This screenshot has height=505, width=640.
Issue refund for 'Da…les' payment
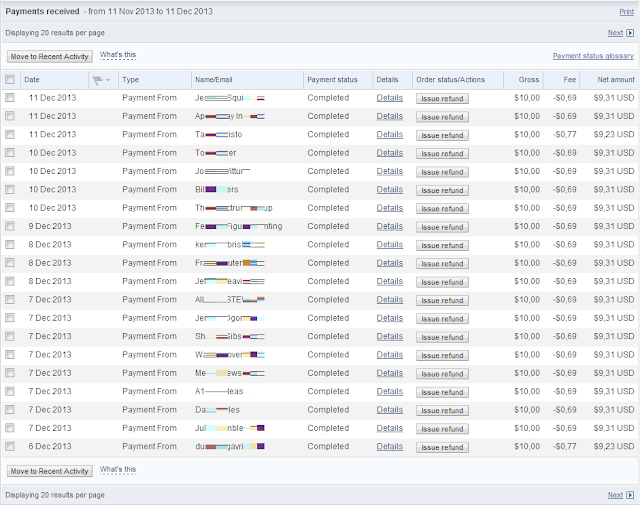click(442, 411)
